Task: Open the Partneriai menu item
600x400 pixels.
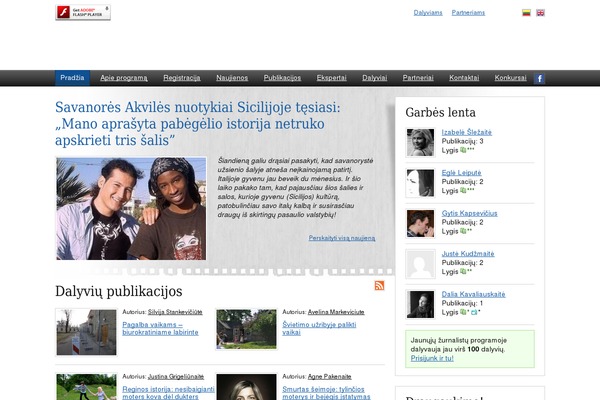Action: [418, 78]
